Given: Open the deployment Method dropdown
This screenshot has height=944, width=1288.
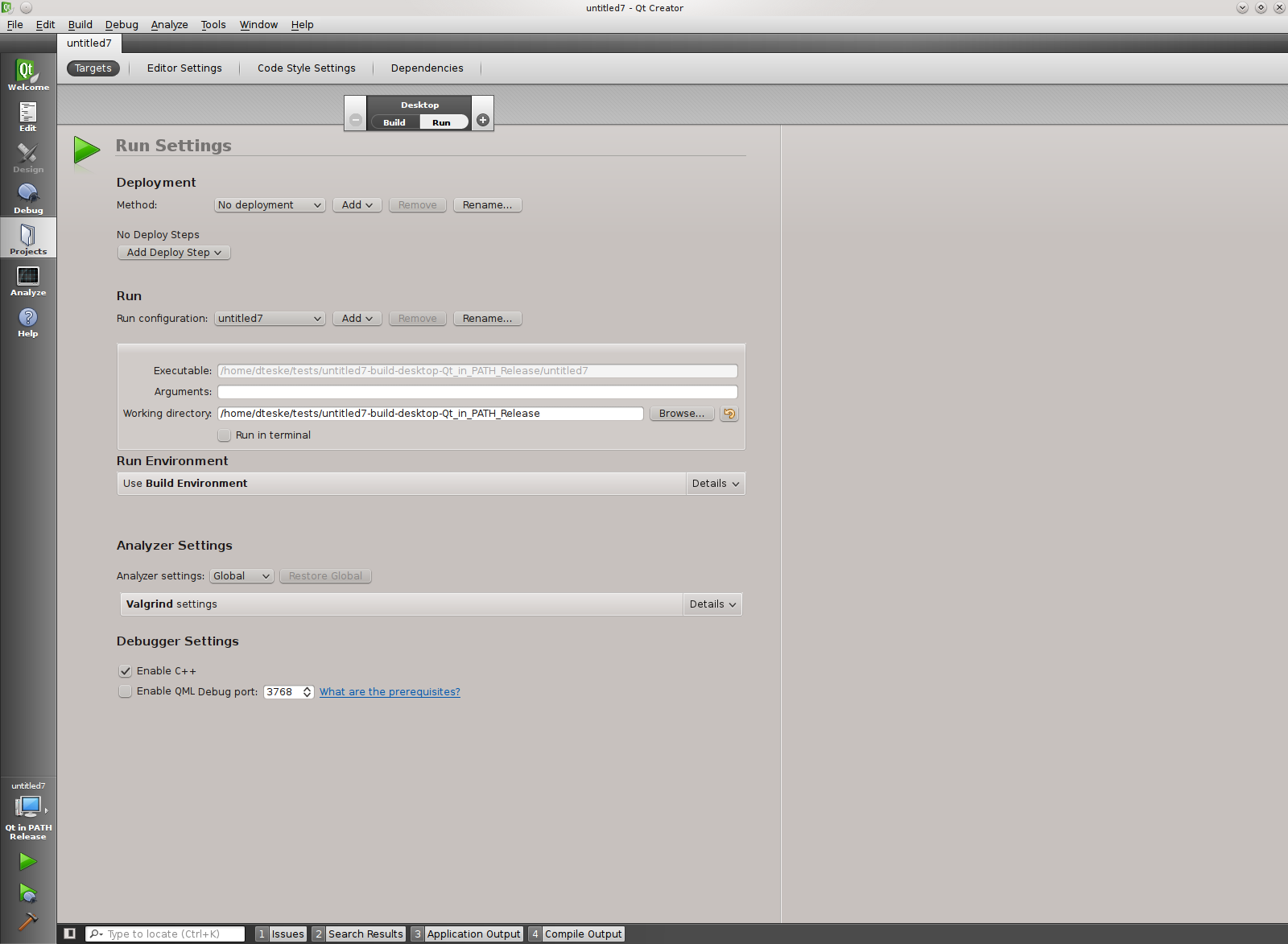Looking at the screenshot, I should (270, 205).
